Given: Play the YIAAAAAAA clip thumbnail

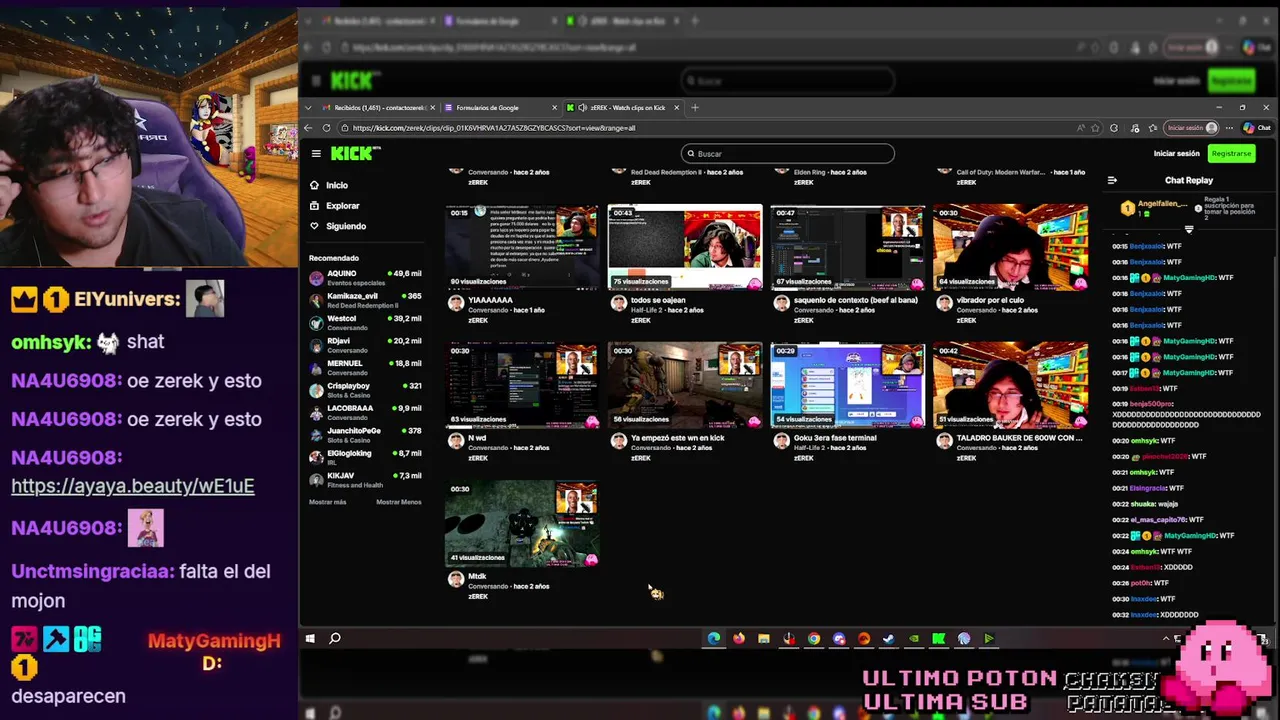Looking at the screenshot, I should point(522,247).
